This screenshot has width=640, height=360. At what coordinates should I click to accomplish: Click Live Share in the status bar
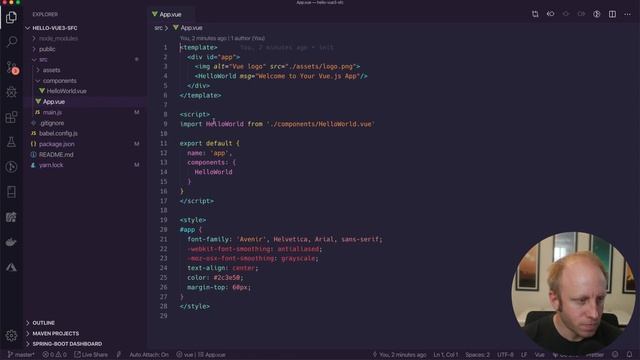click(x=91, y=355)
